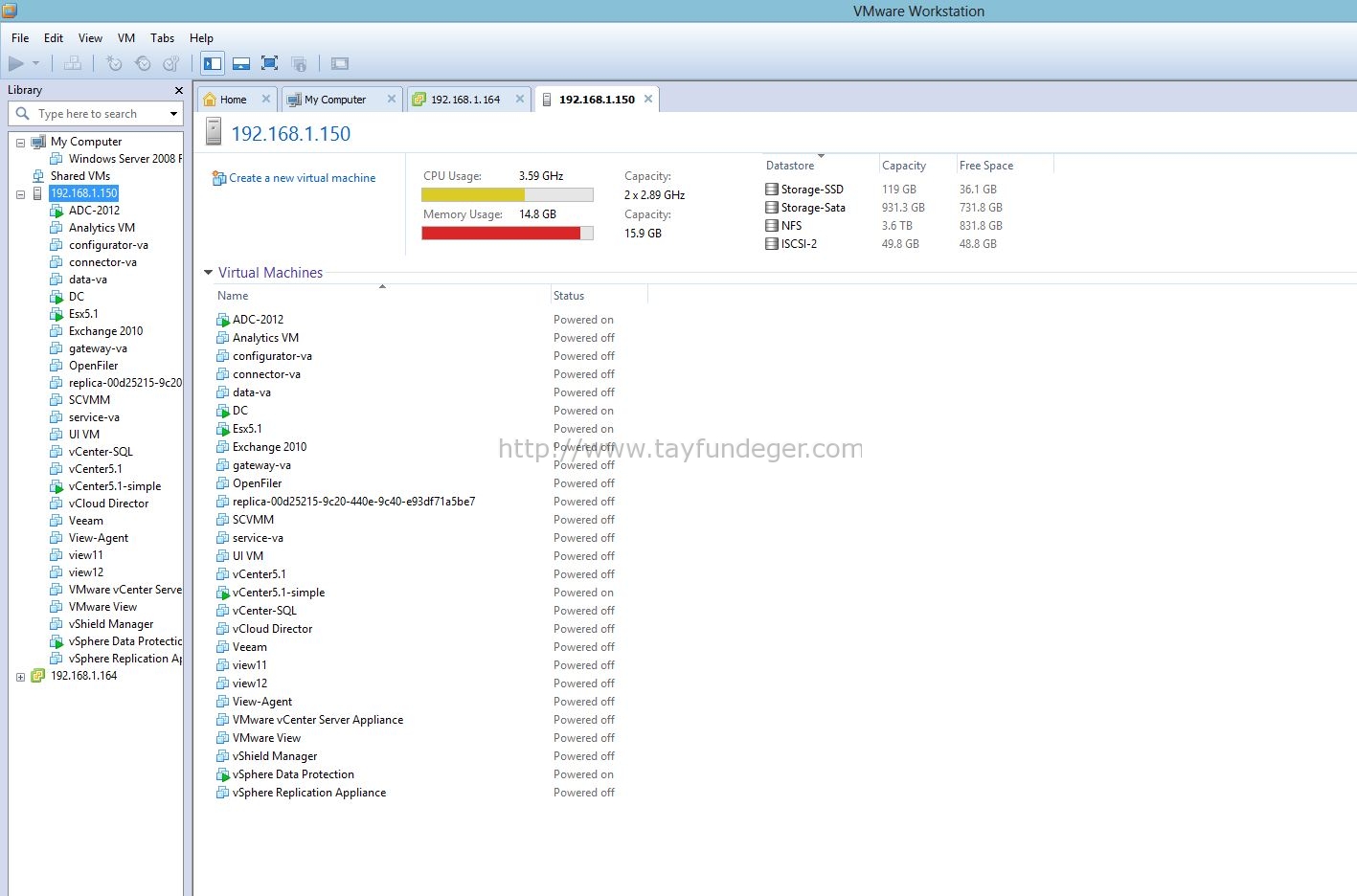This screenshot has height=896, width=1357.
Task: Click the yellow CPU usage bar
Action: (473, 194)
